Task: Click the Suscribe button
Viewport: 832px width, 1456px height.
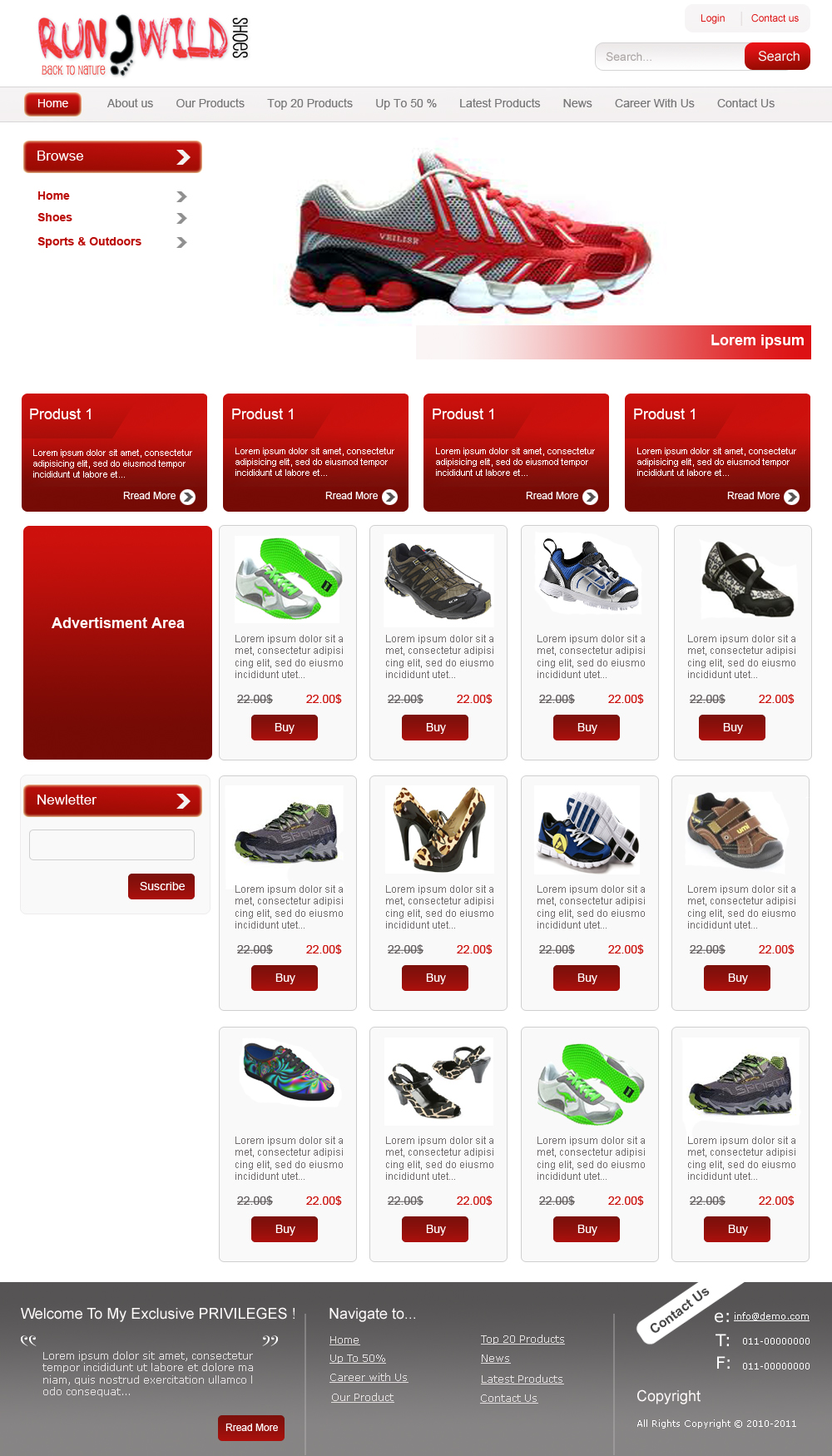Action: 161,887
